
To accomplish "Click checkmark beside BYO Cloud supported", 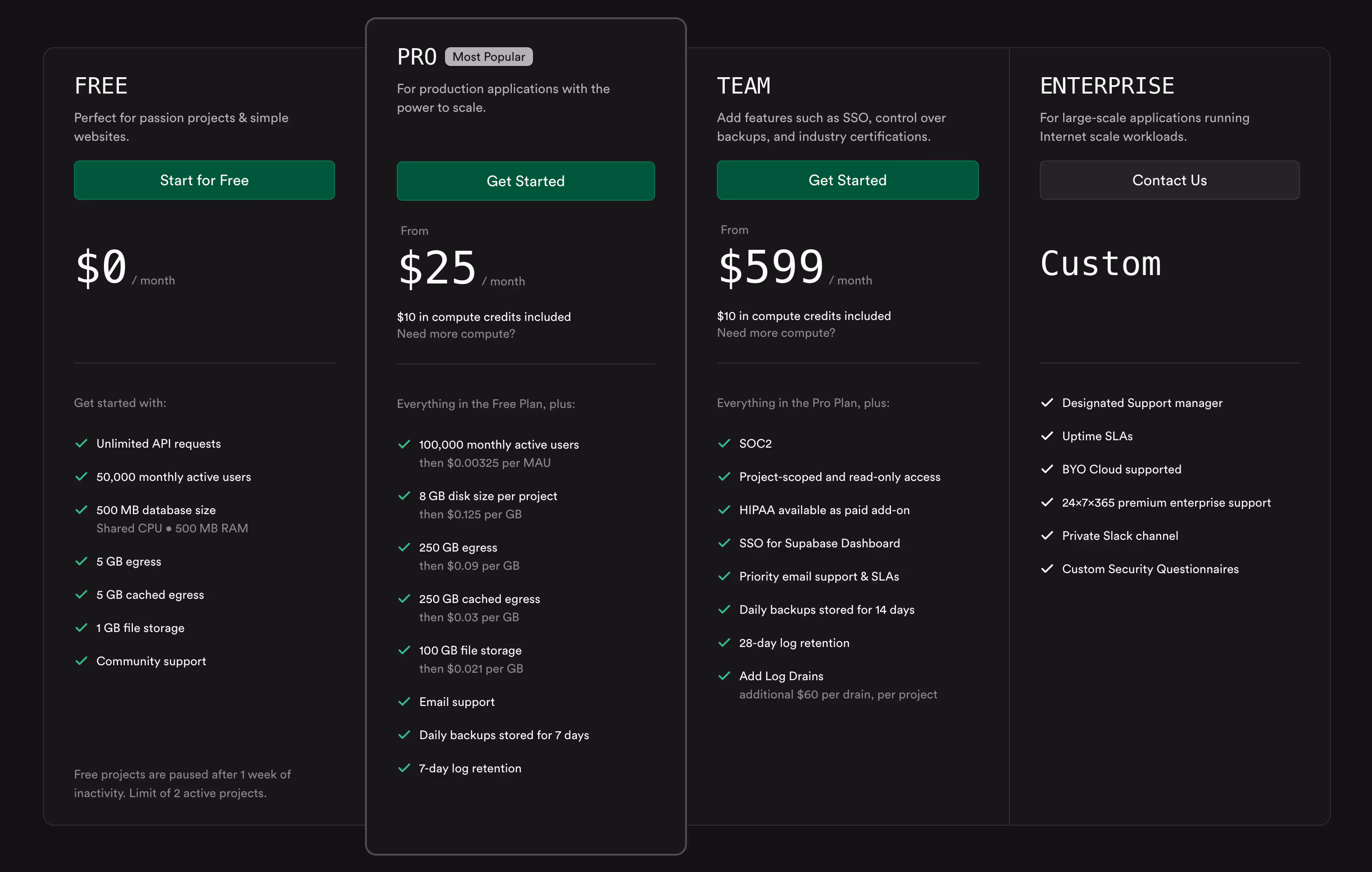I will point(1047,469).
